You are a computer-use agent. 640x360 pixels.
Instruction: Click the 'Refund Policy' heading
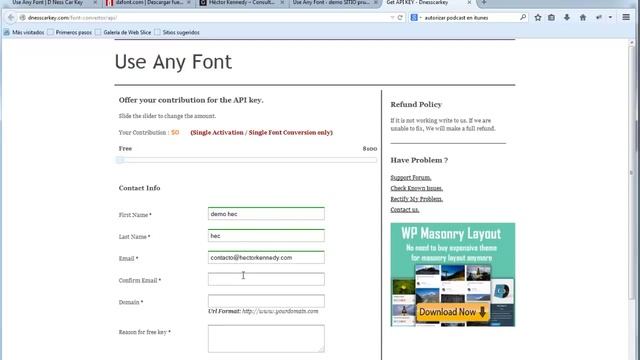[x=416, y=104]
